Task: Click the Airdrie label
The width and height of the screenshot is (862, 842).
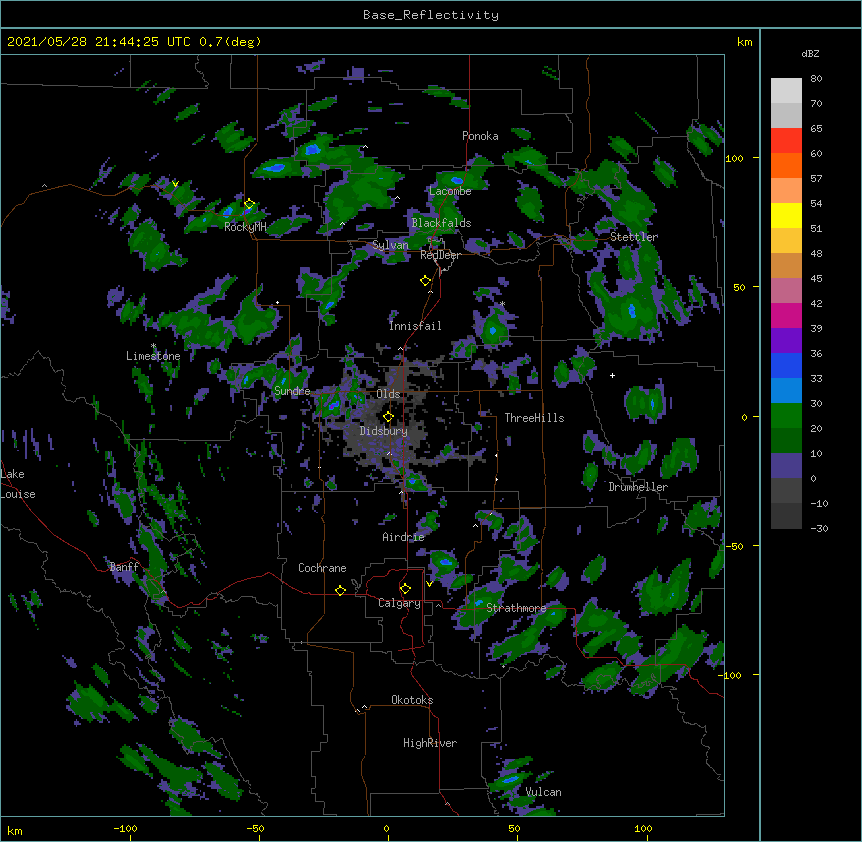Action: (x=403, y=537)
